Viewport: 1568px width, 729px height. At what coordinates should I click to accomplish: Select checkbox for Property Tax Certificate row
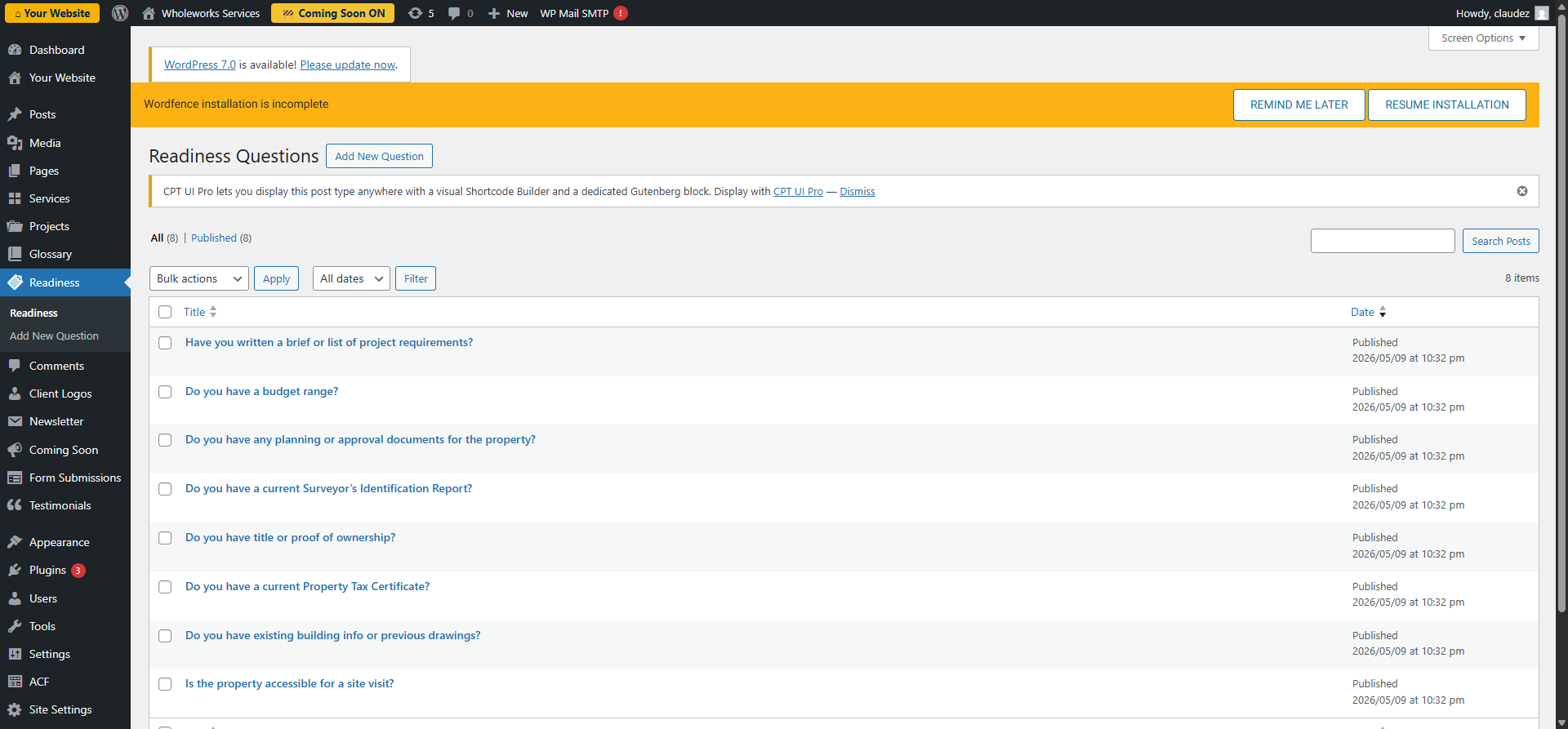click(165, 587)
